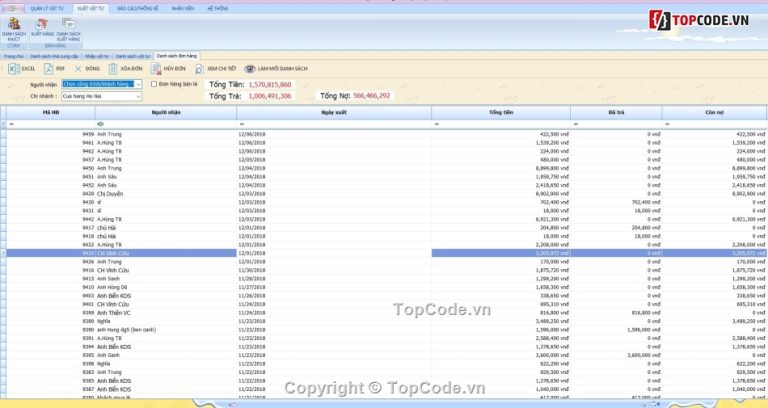Select the Chị Duyên recipient cell
The width and height of the screenshot is (768, 408).
pos(110,194)
